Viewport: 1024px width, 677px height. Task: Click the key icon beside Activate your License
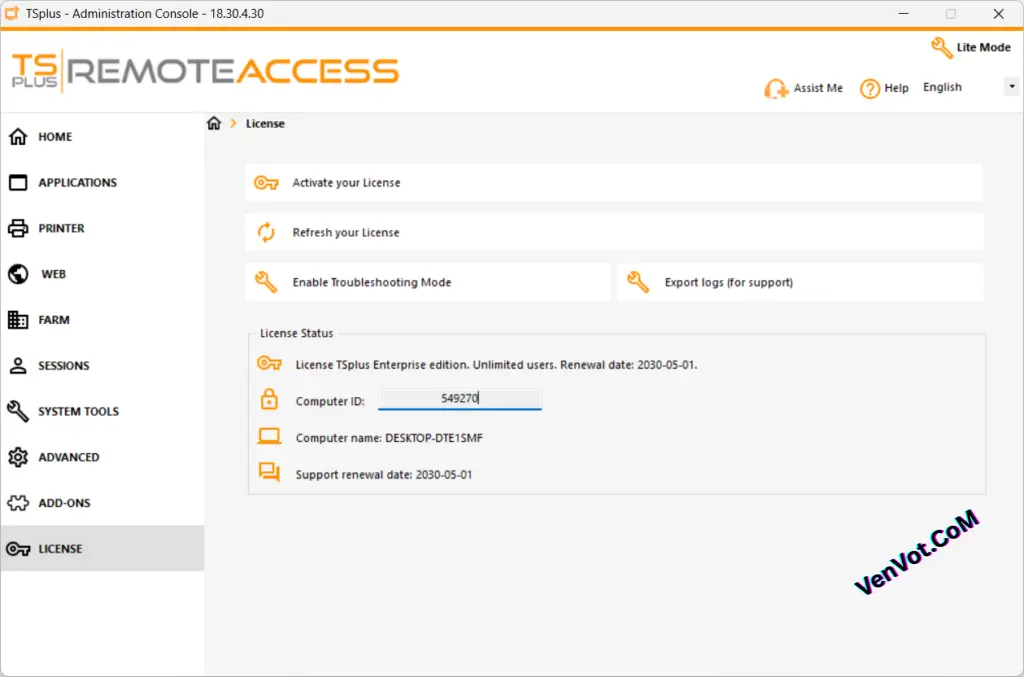pos(266,183)
